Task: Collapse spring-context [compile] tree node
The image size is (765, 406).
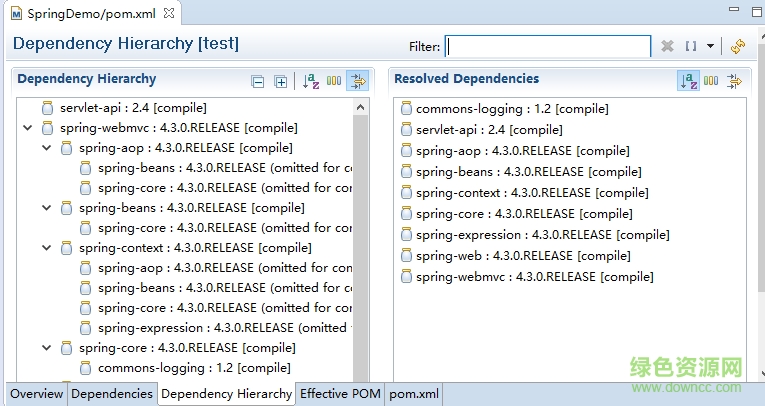Action: tap(47, 248)
